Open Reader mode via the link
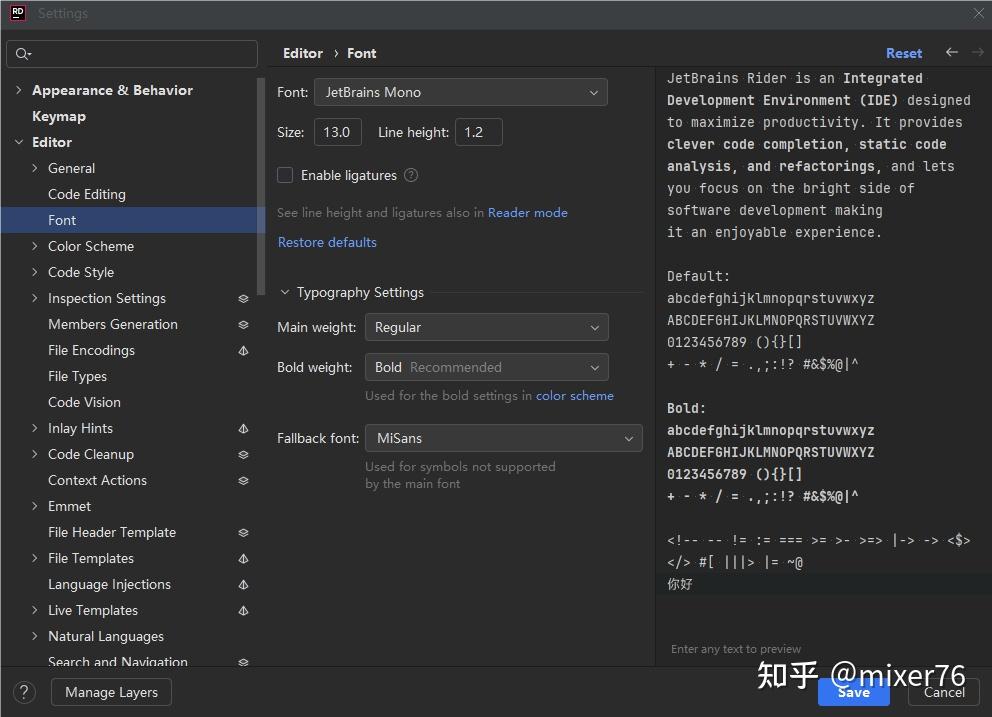Viewport: 992px width, 717px height. 528,212
